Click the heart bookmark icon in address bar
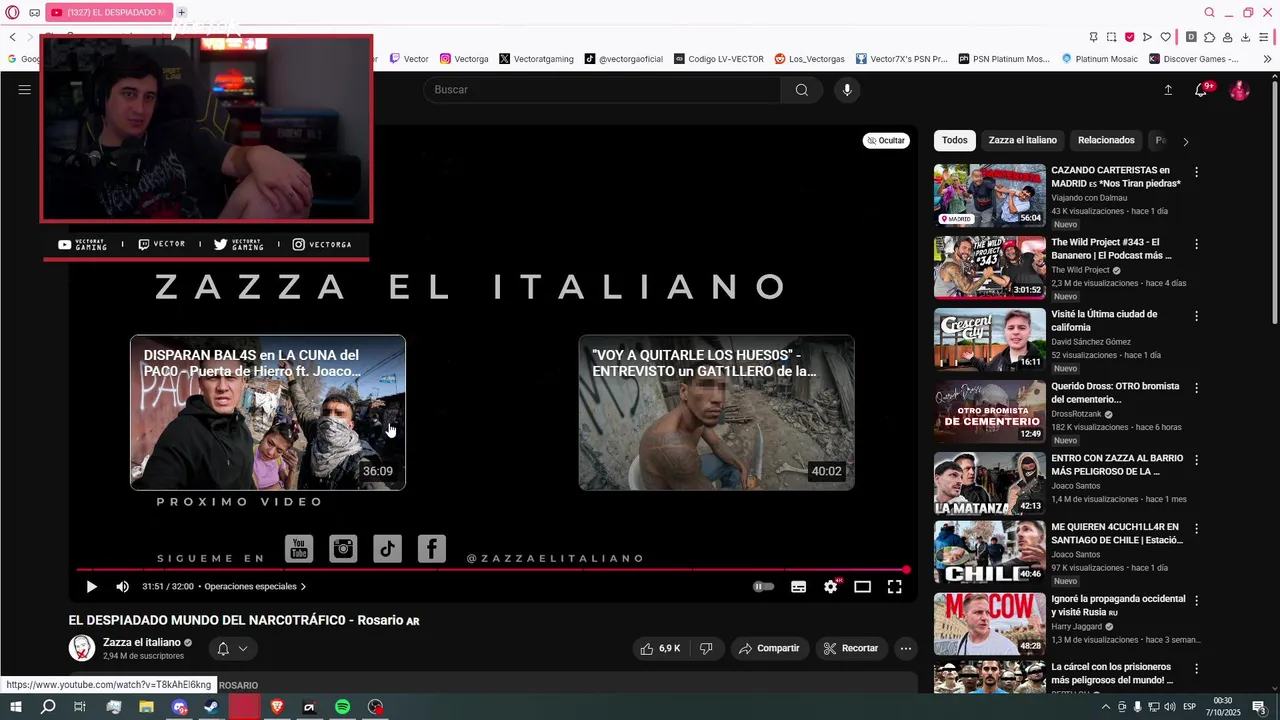The height and width of the screenshot is (720, 1280). (1165, 37)
